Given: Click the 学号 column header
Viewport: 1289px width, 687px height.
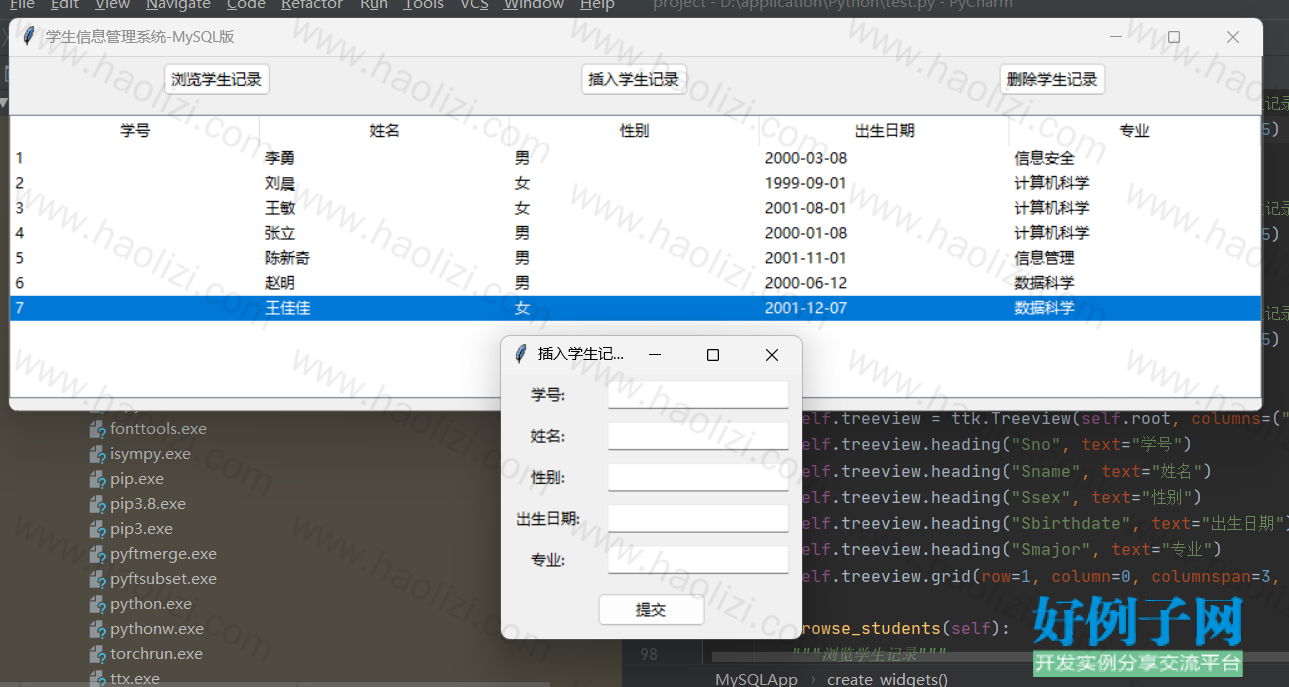Looking at the screenshot, I should 135,131.
